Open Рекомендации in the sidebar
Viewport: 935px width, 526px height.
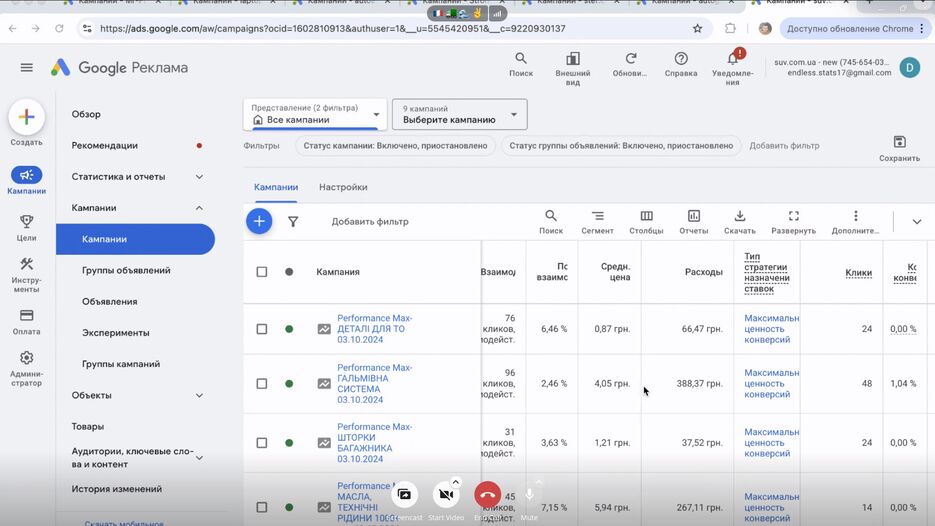[x=104, y=146]
